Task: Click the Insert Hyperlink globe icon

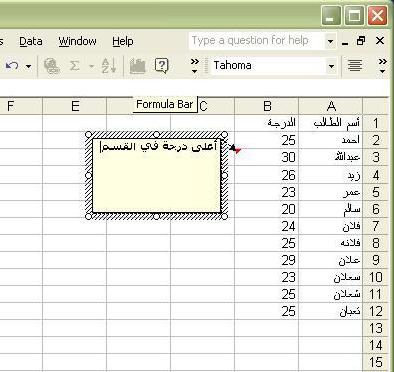Action: click(x=52, y=66)
